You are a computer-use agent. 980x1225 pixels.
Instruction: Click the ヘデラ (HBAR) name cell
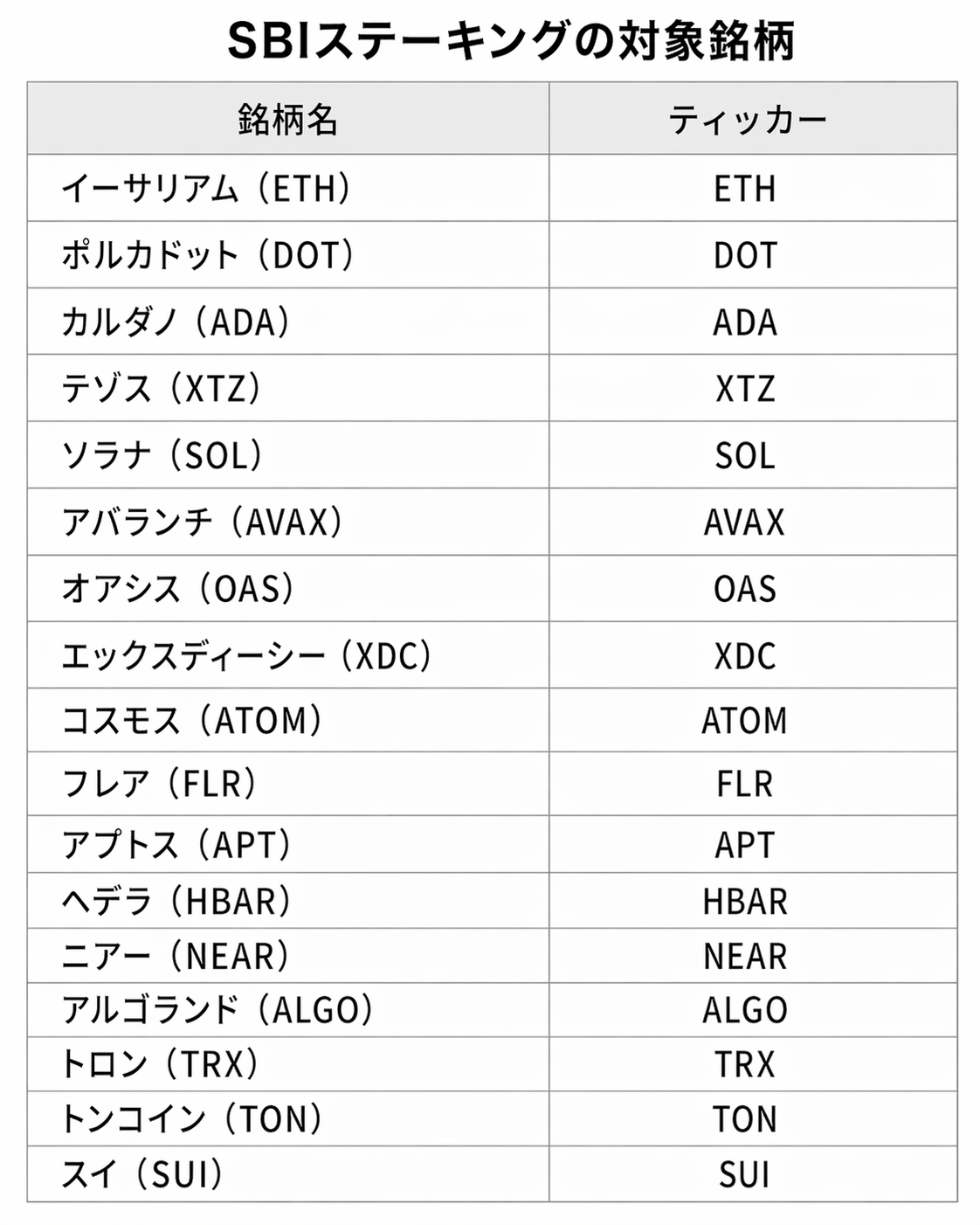point(176,901)
